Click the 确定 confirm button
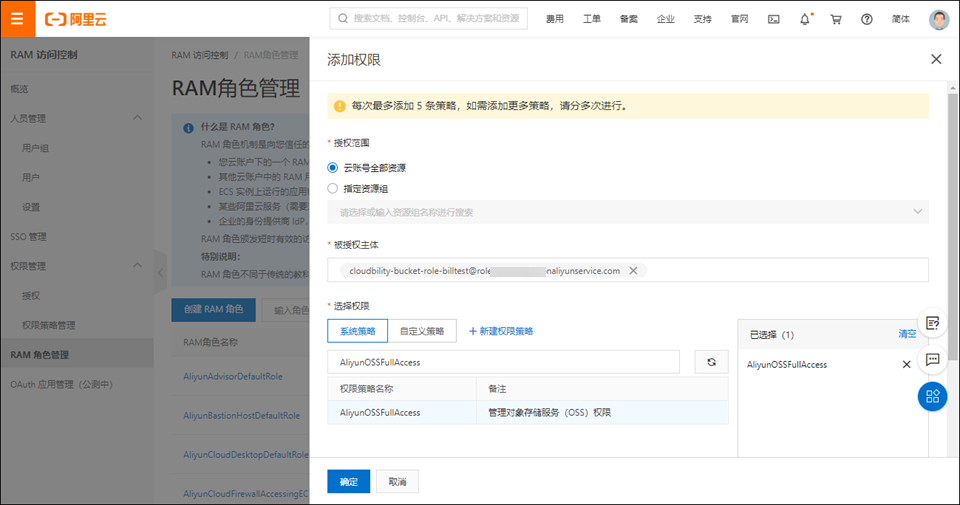This screenshot has width=960, height=505. click(348, 482)
